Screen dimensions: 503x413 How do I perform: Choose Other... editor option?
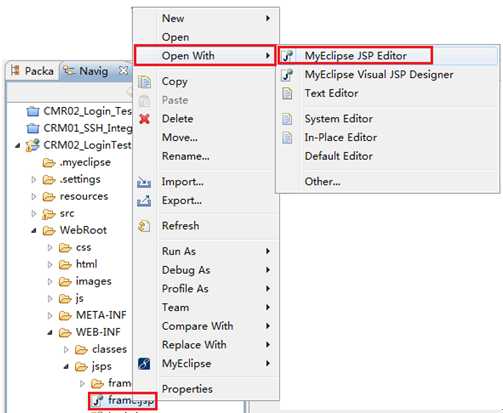(388, 182)
